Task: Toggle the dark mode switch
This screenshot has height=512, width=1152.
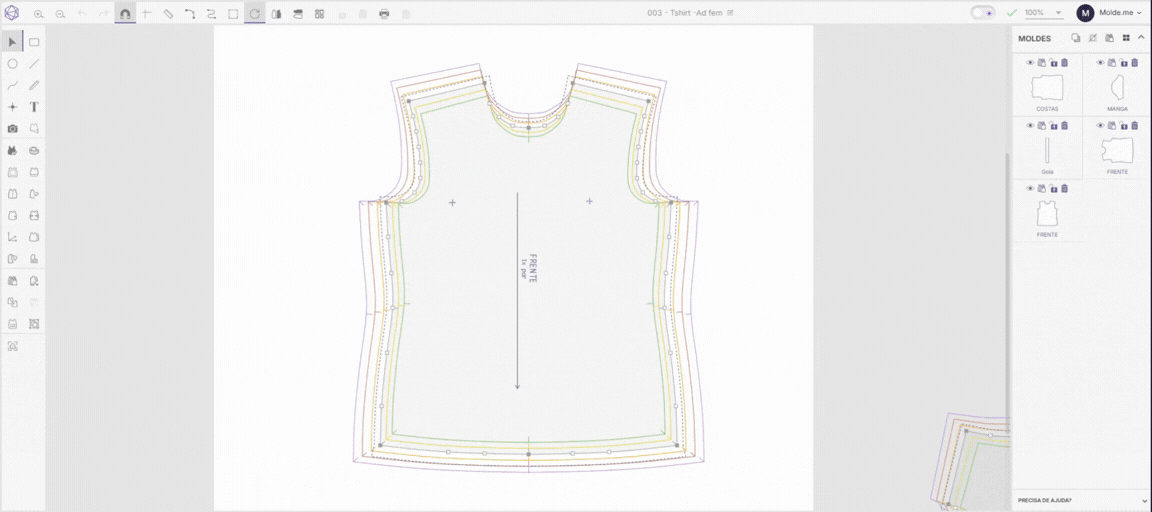Action: pos(982,12)
